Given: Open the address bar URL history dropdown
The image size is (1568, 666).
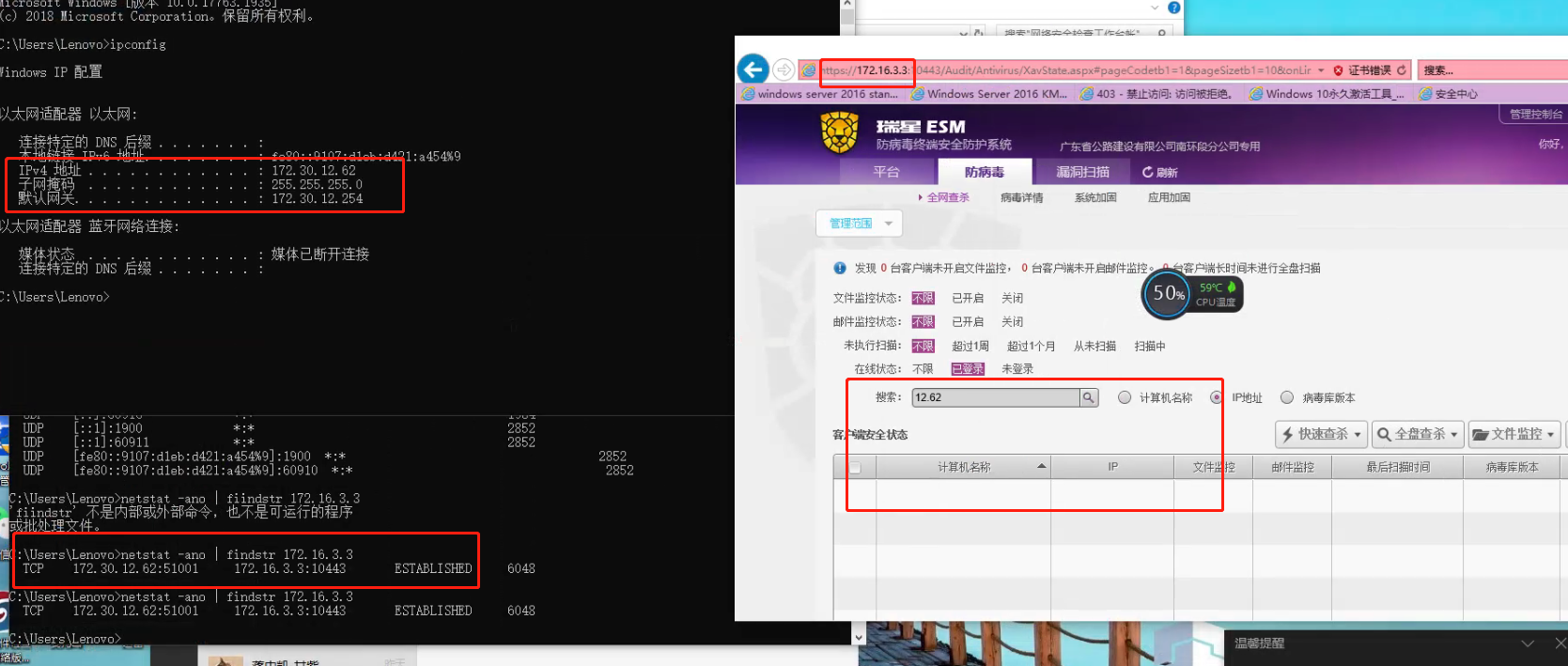Looking at the screenshot, I should (1321, 70).
